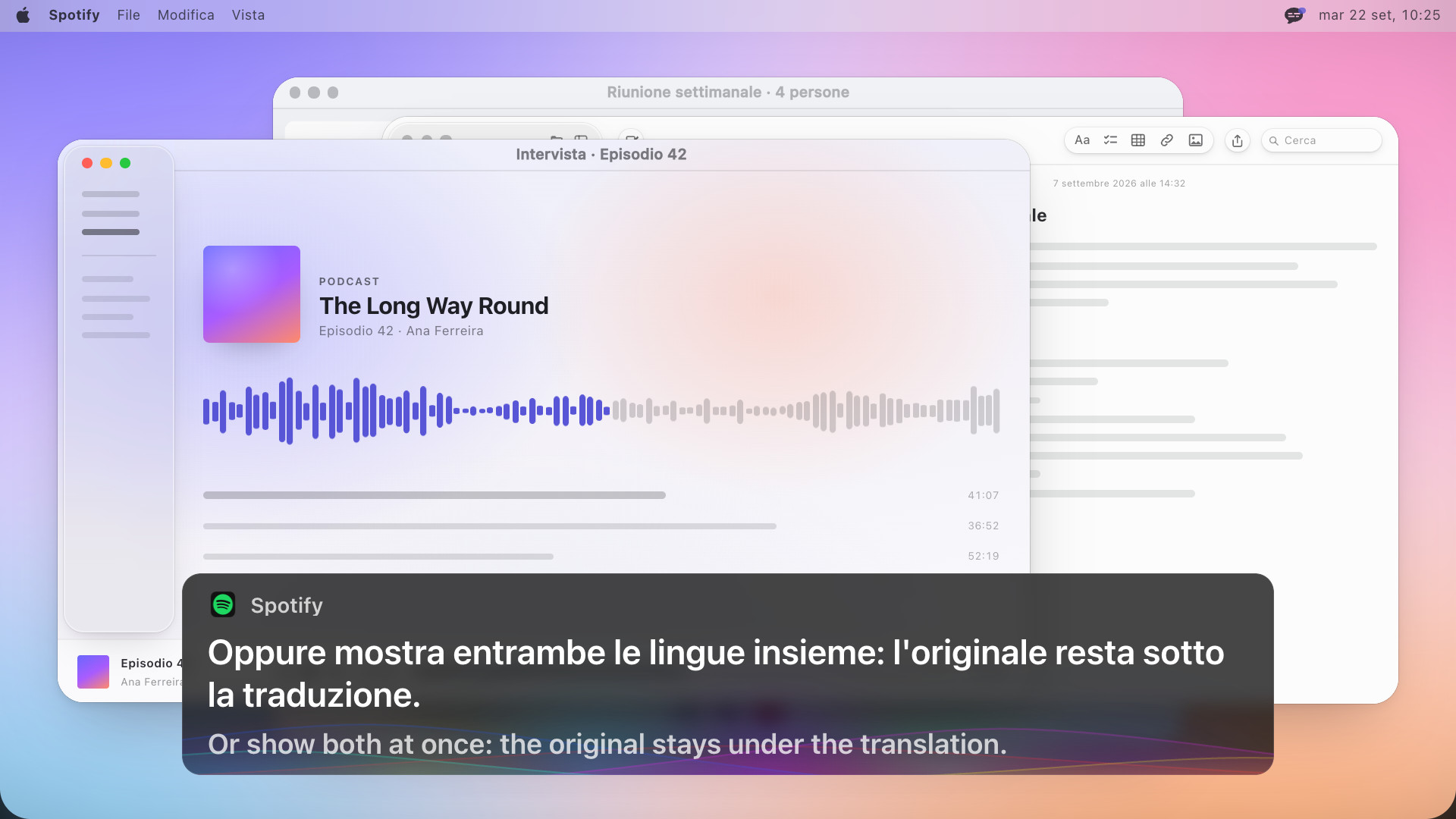
Task: Click the Notes date 7 settembre 2026
Action: pyautogui.click(x=1119, y=184)
